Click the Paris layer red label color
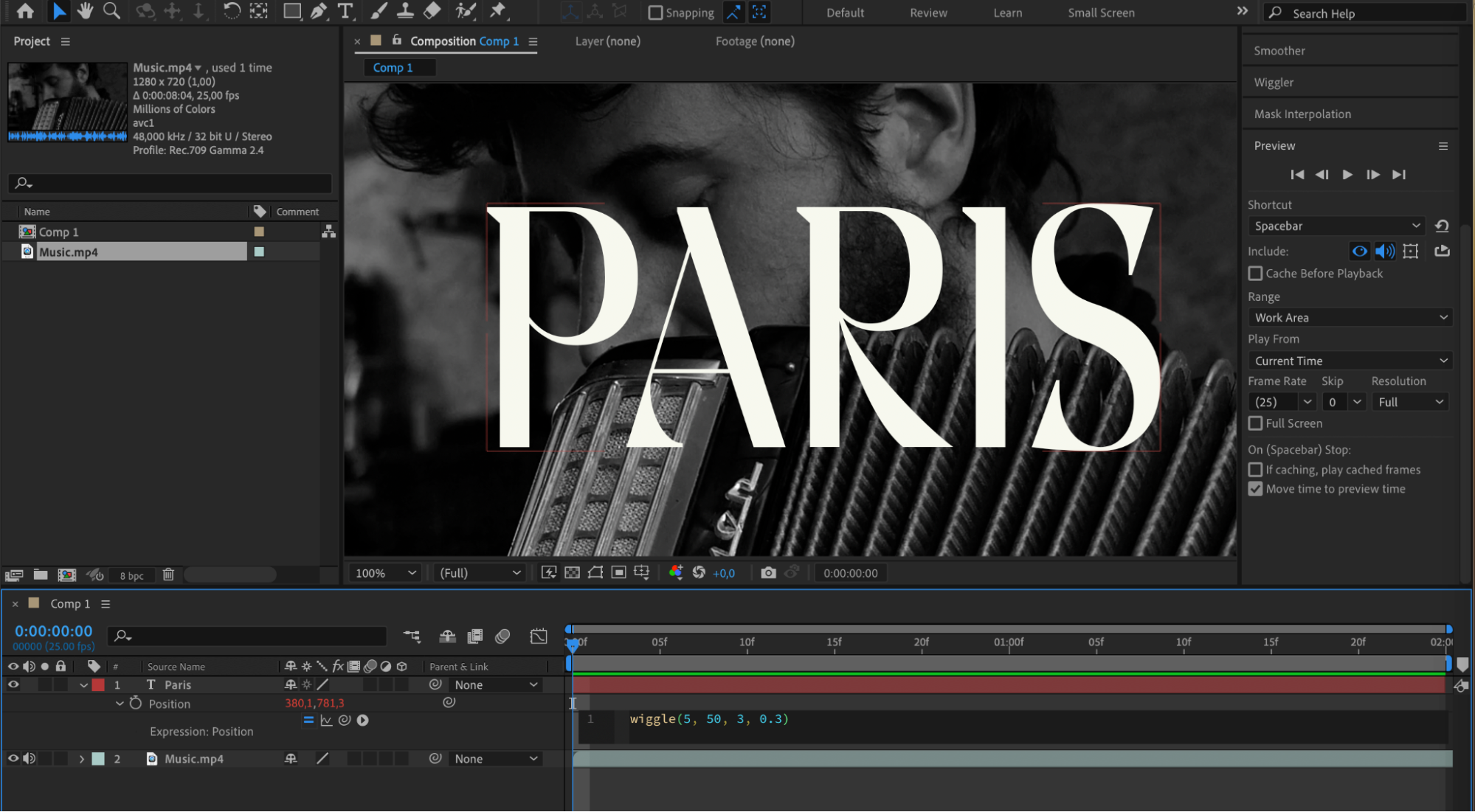 pyautogui.click(x=98, y=684)
